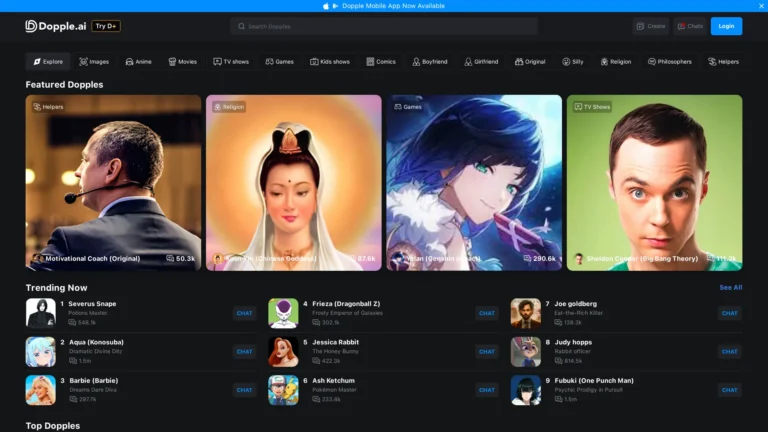Open Ash Ketchum's avatar icon
Viewport: 768px width, 432px height.
[283, 390]
